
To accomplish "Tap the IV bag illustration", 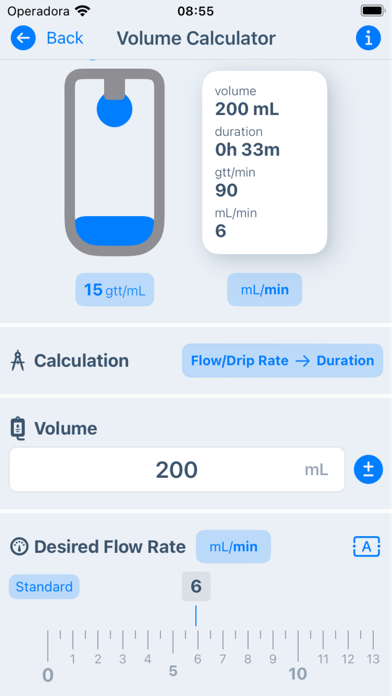I will pos(115,162).
